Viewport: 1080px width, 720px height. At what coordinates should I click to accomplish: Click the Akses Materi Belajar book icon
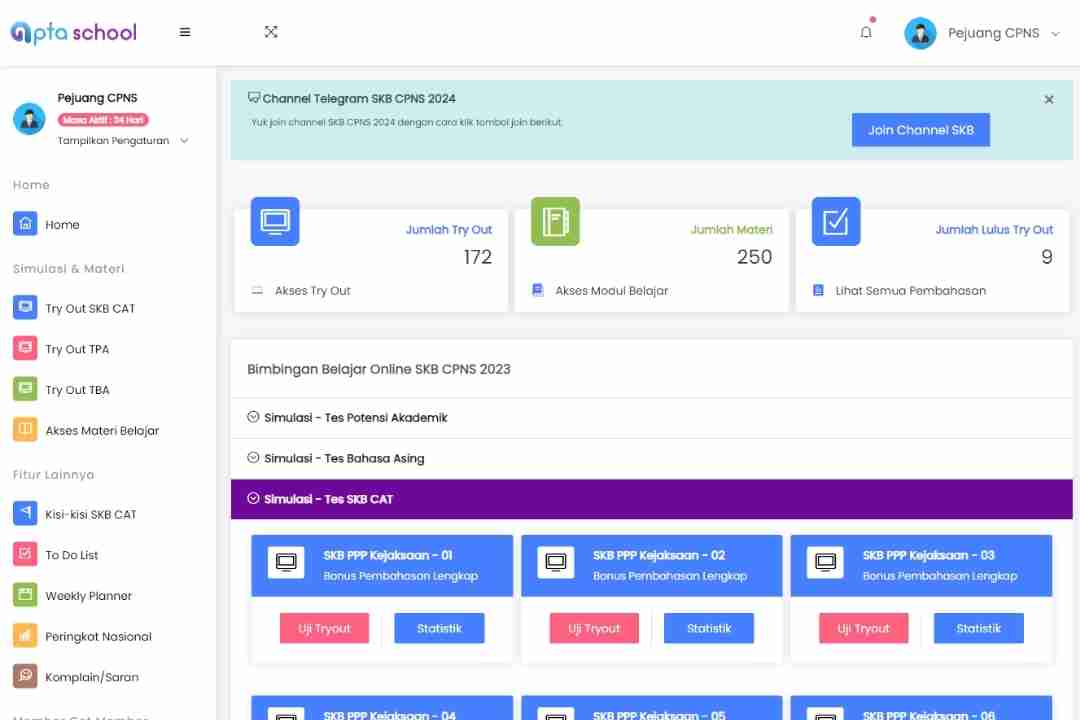click(x=25, y=429)
